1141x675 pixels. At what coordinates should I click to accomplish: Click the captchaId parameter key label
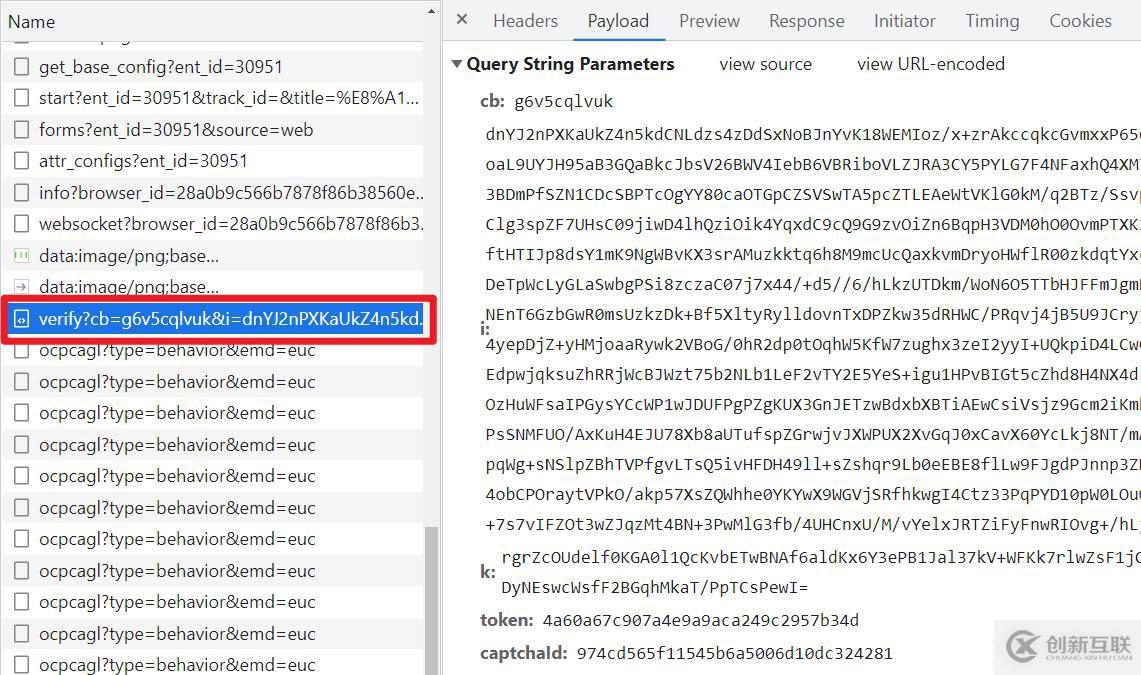[x=523, y=653]
